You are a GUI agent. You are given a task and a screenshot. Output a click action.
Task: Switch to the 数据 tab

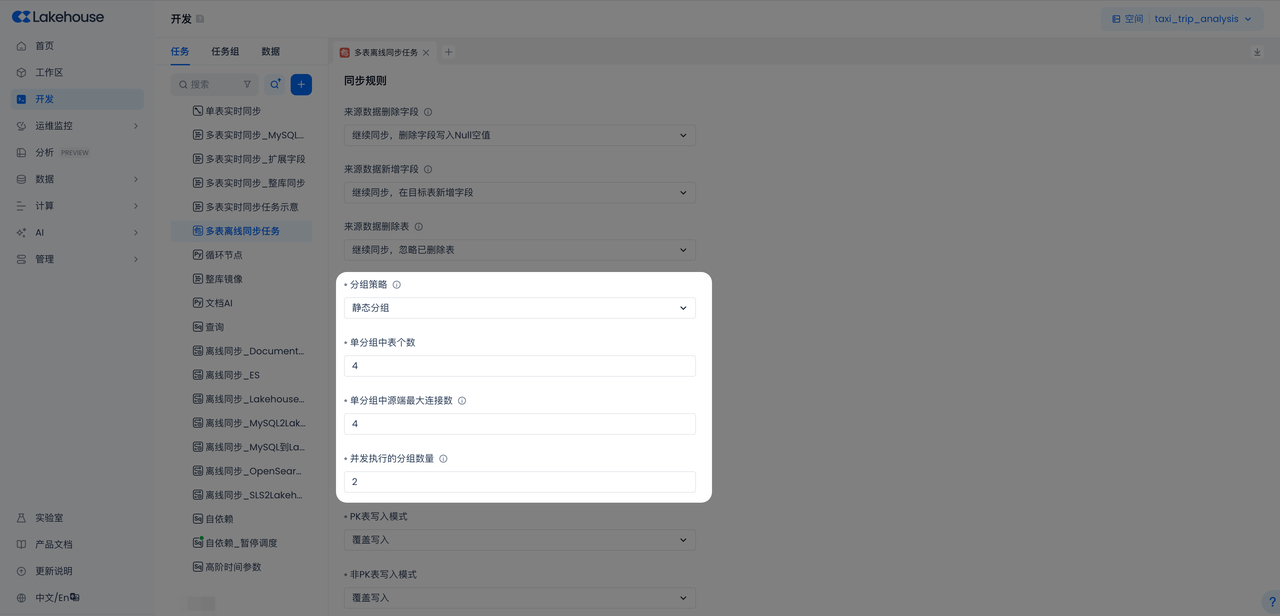tap(270, 52)
